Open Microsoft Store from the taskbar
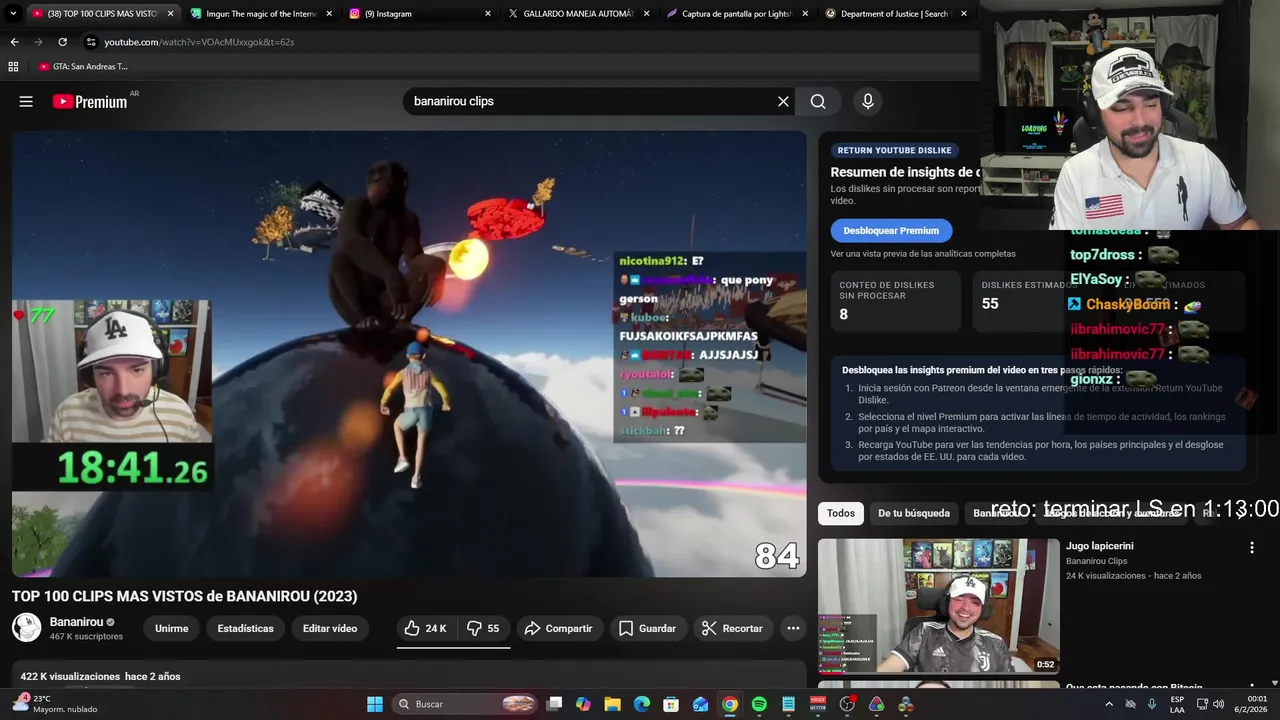 pos(671,704)
